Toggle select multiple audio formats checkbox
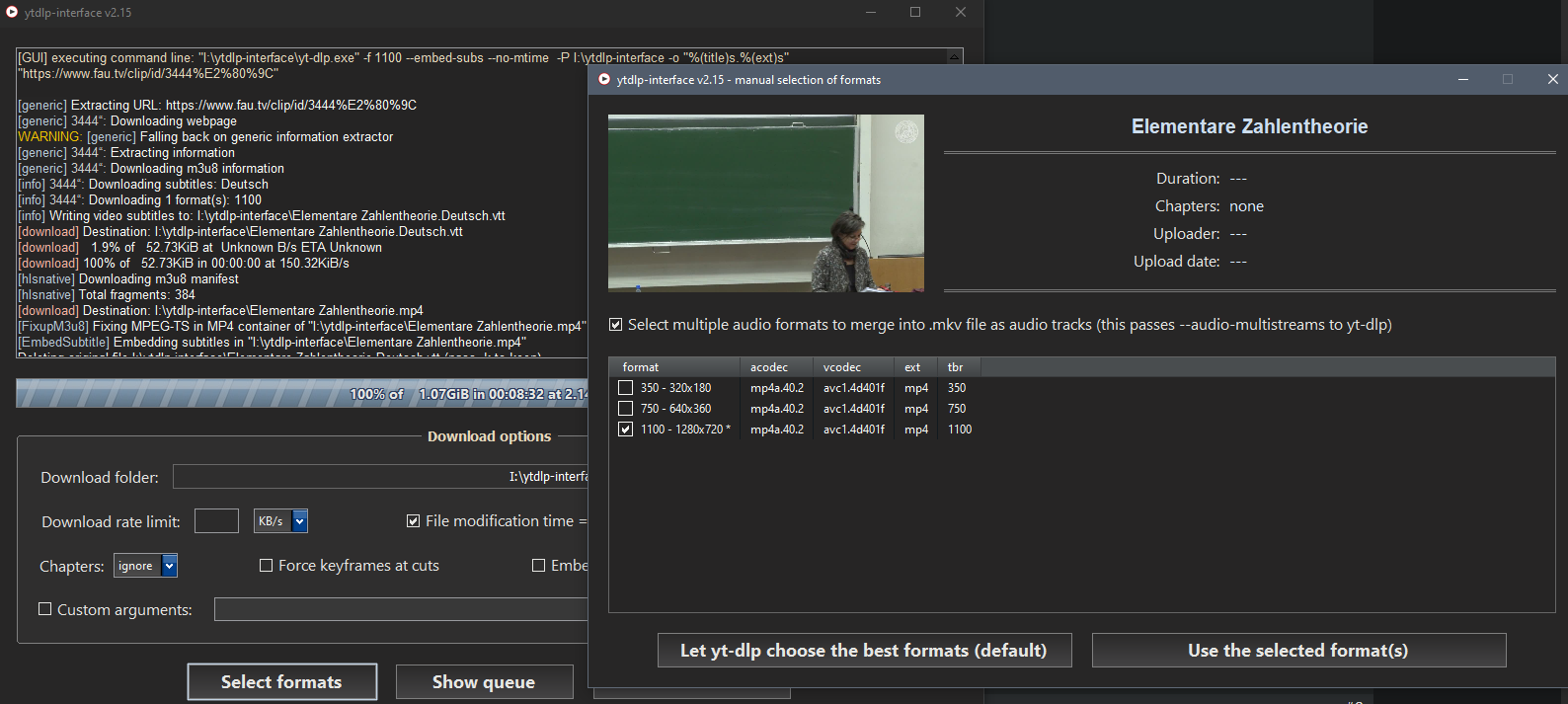Screen dimensions: 1568x704 click(x=616, y=325)
